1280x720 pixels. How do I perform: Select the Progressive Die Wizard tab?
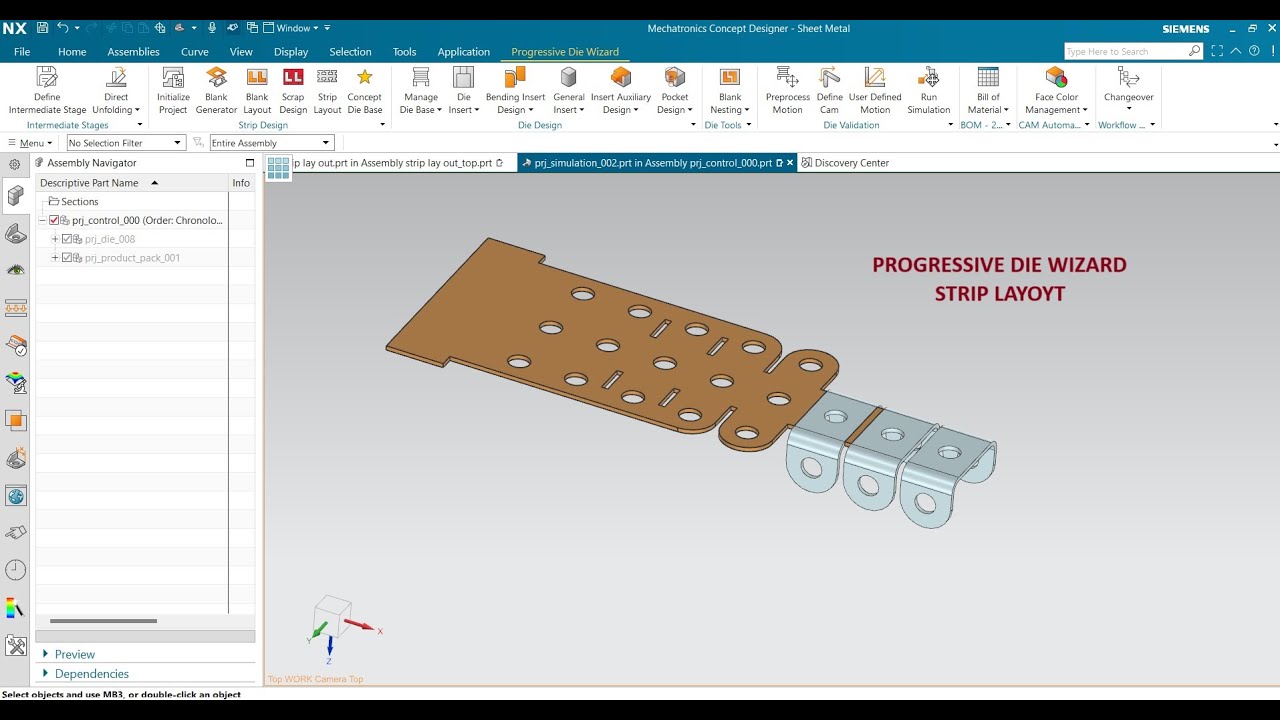click(565, 52)
